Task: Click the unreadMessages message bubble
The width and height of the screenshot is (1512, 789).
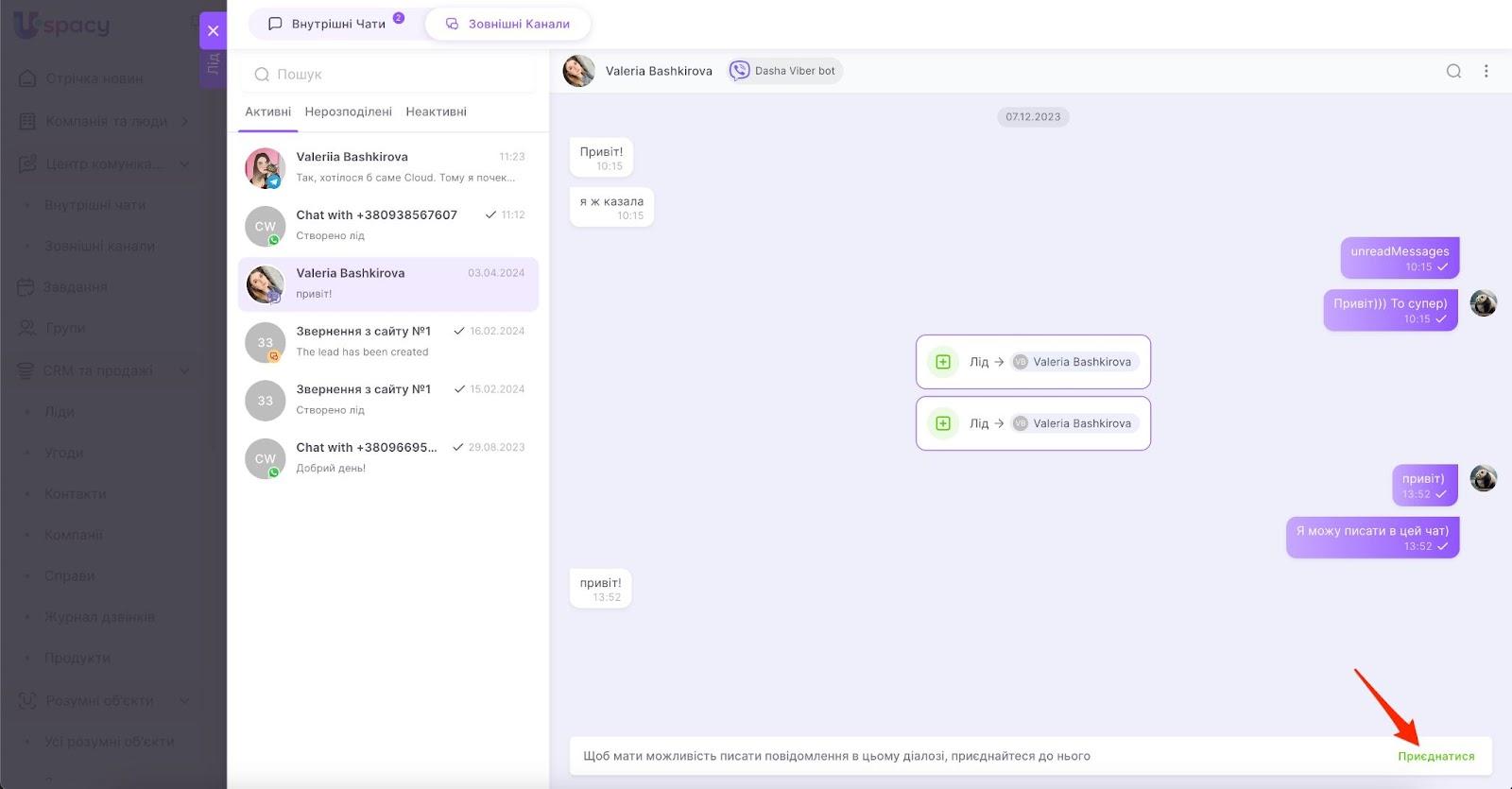Action: tap(1400, 258)
